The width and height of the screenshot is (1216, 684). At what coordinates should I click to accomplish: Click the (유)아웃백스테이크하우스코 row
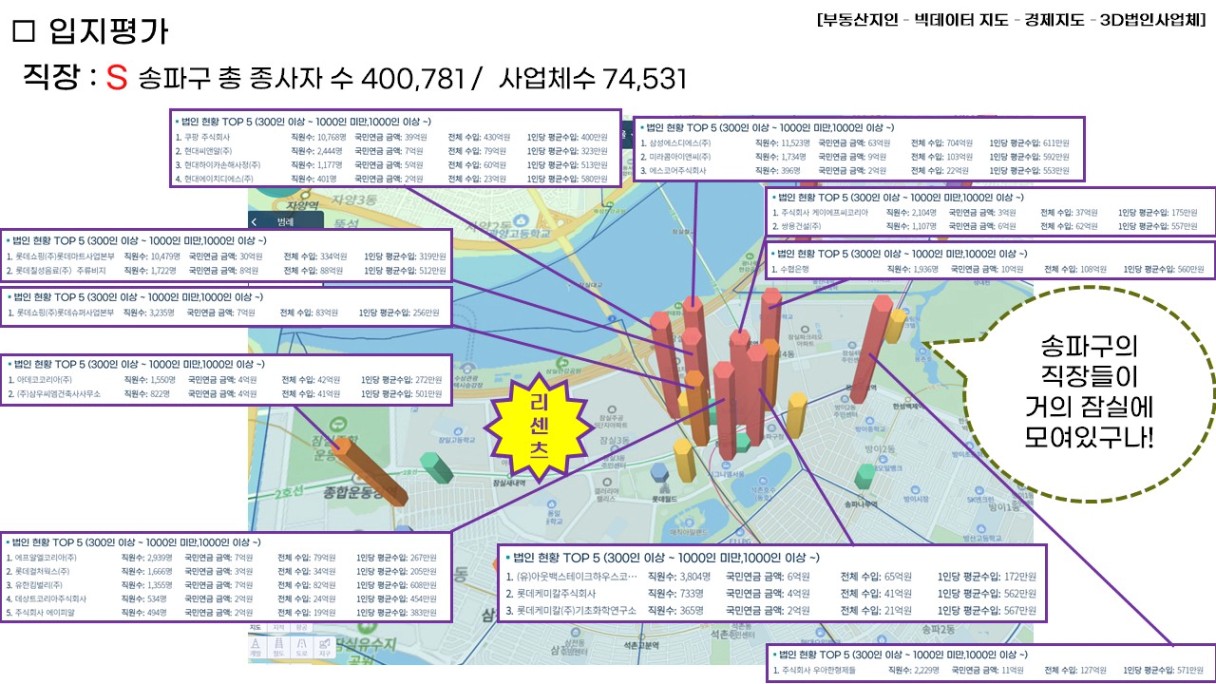click(771, 577)
